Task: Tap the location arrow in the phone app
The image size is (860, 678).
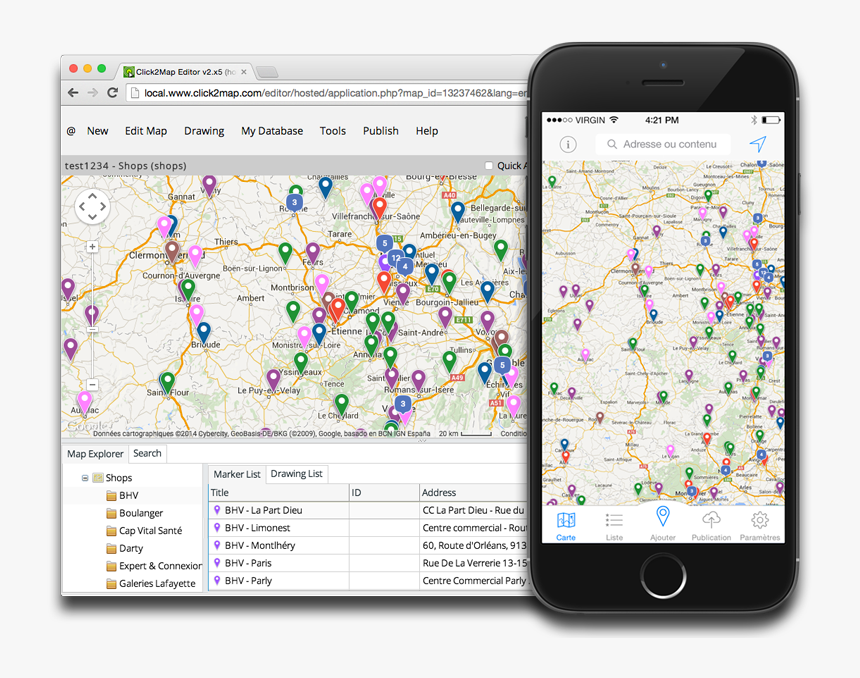Action: tap(757, 144)
